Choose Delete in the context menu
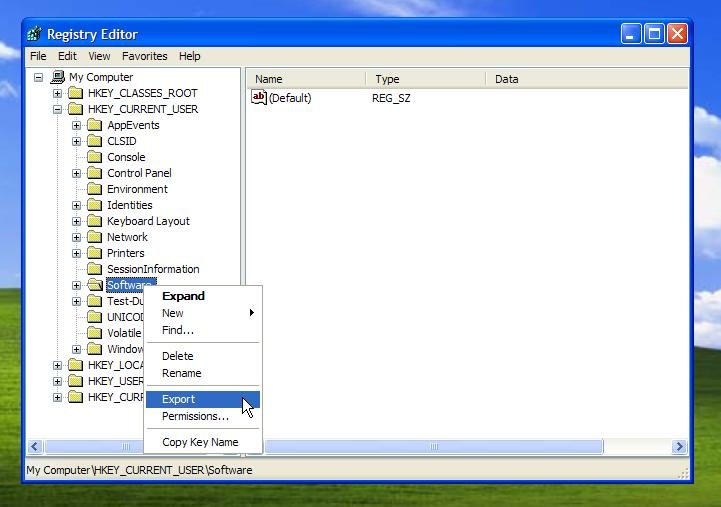721x507 pixels. (203, 356)
